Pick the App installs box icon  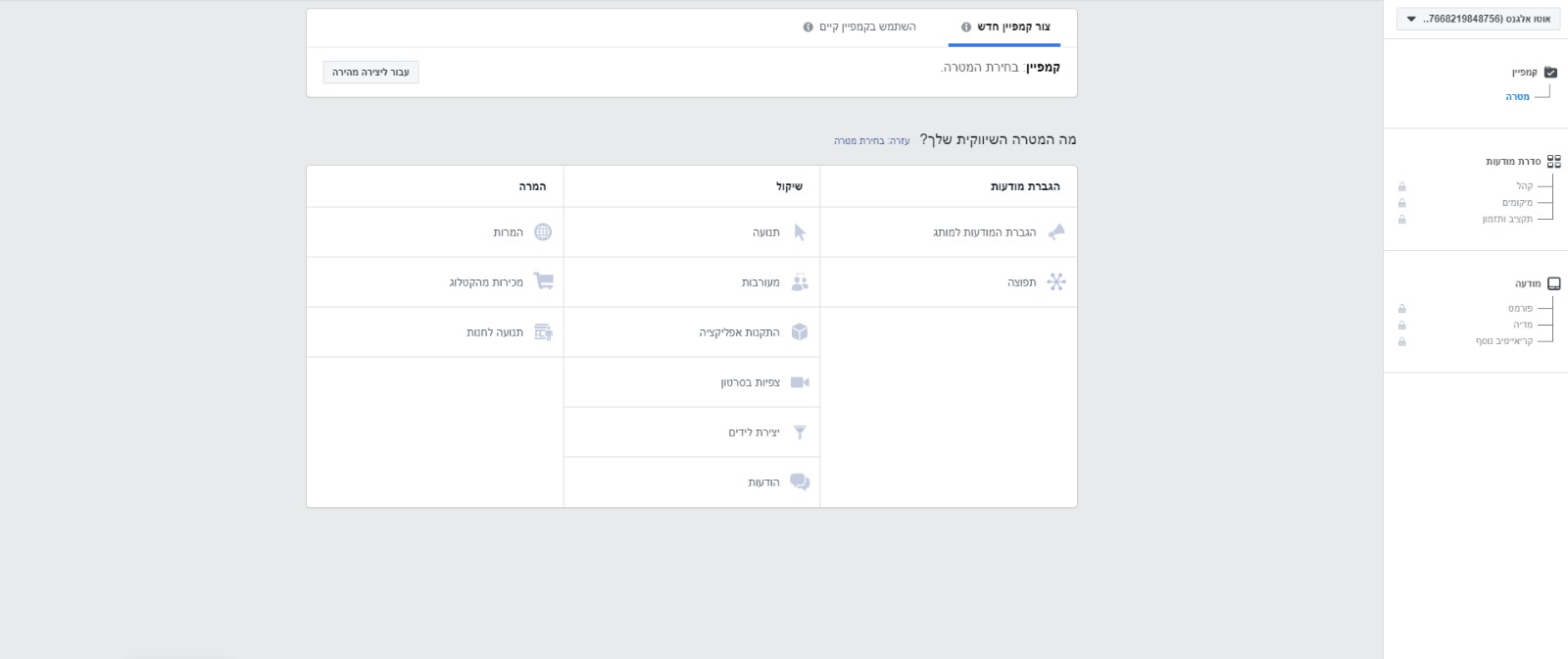(x=800, y=332)
